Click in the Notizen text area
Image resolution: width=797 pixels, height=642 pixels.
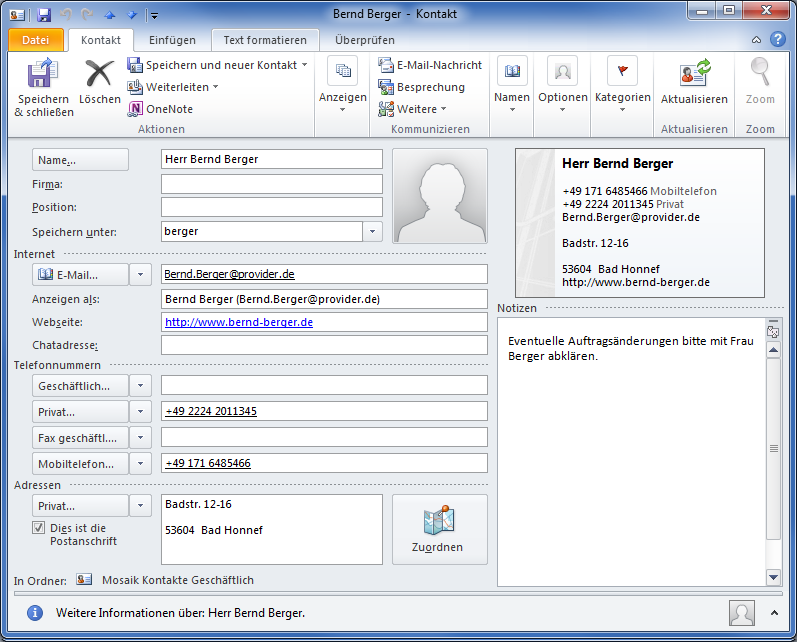[631, 452]
